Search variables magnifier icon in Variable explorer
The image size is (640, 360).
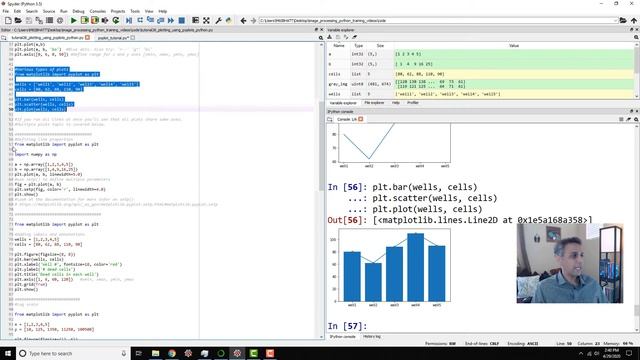coord(636,37)
